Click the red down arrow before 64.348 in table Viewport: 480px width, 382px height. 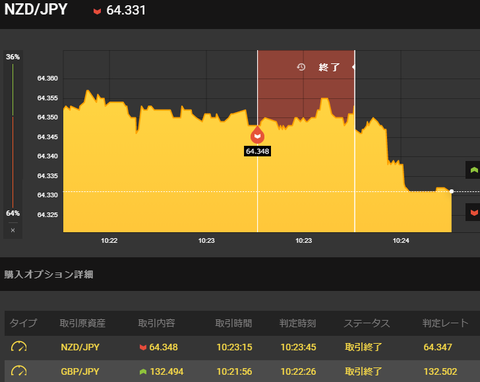coord(143,347)
